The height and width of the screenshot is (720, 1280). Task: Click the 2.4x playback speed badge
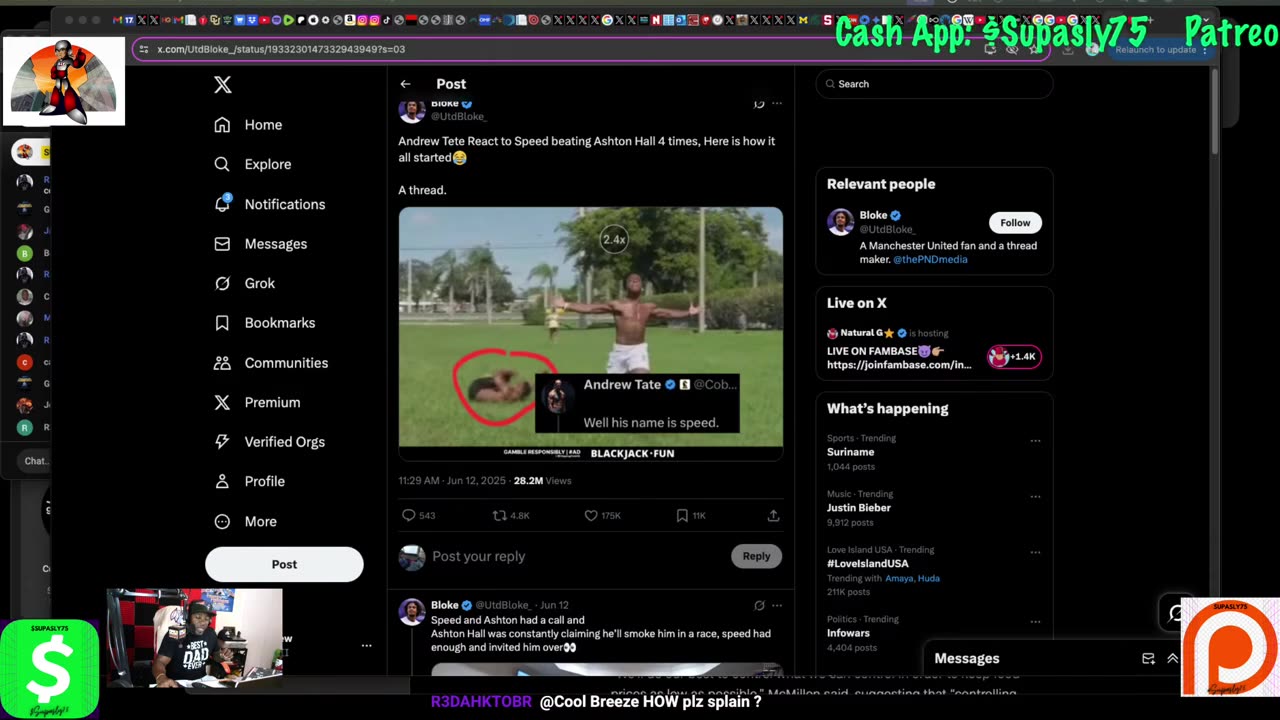(x=613, y=239)
